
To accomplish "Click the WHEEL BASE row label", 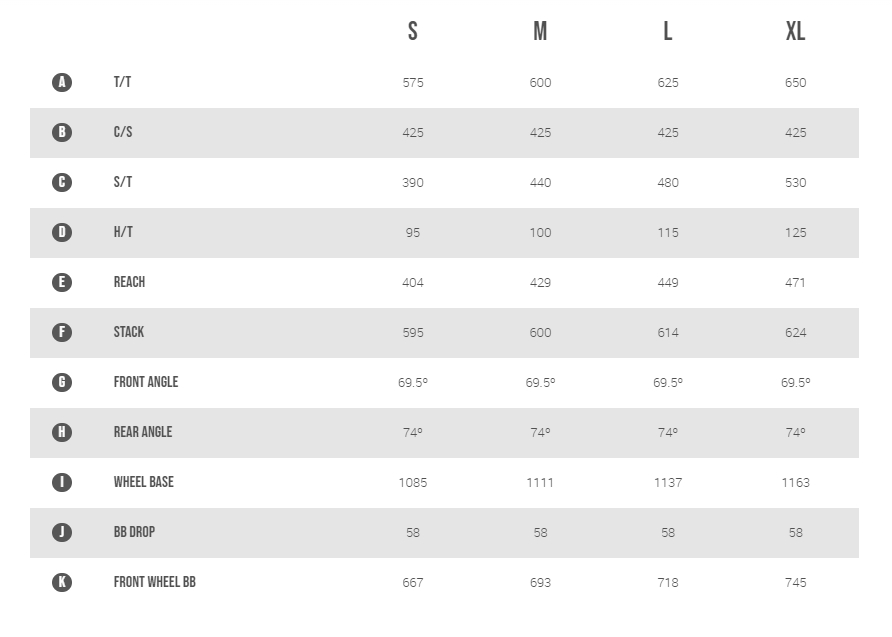I will 143,482.
